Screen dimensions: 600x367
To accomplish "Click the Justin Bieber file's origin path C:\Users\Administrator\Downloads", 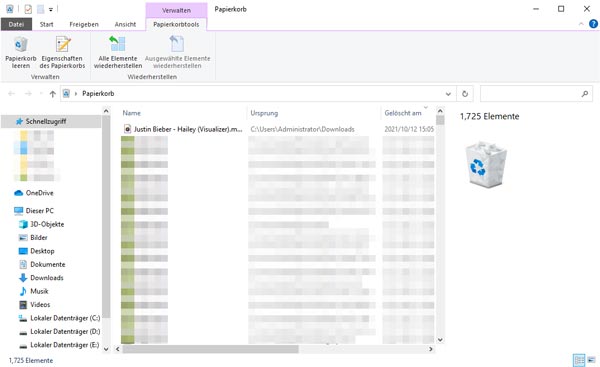I will tap(302, 129).
